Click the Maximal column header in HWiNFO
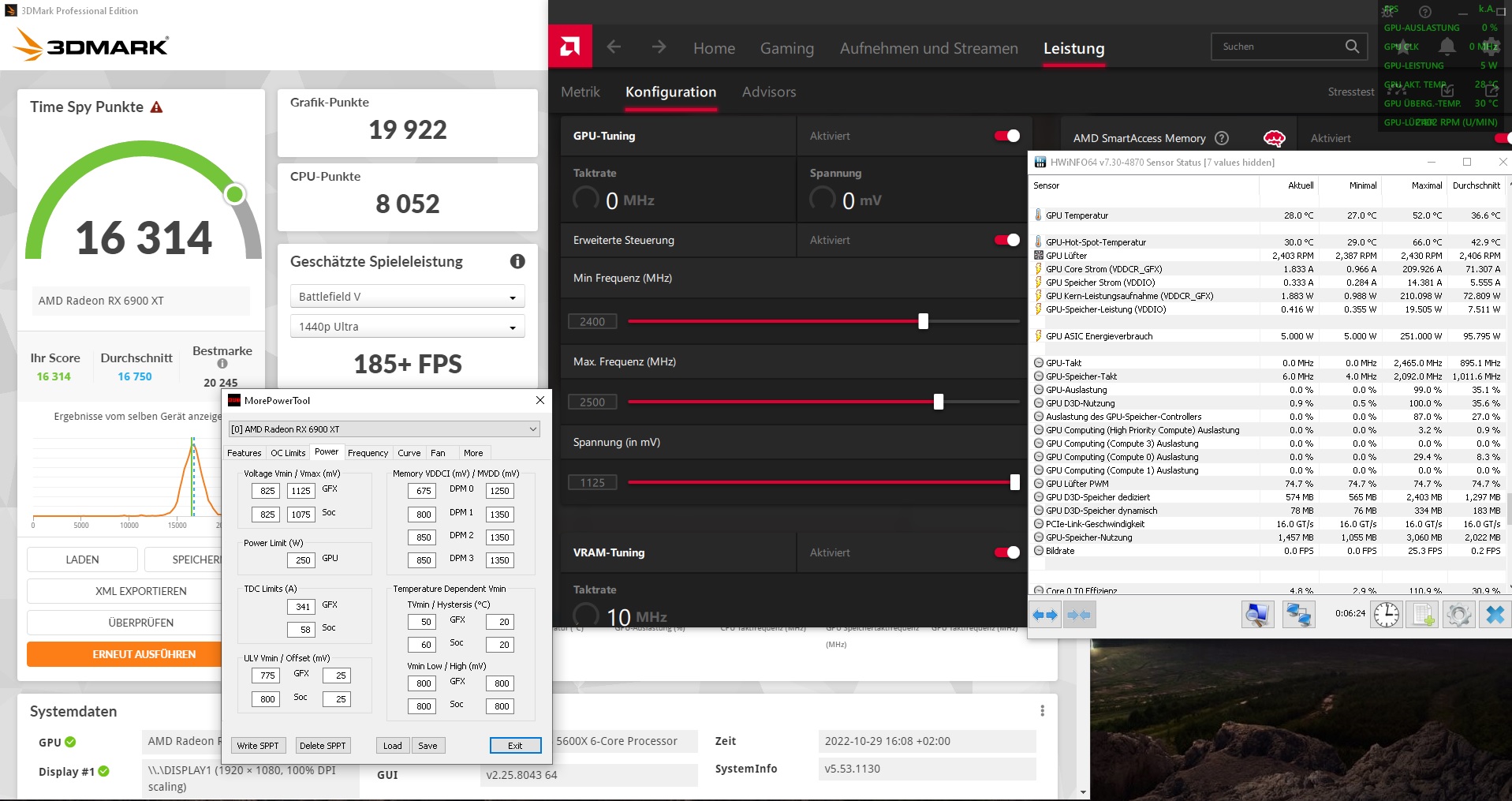 [1426, 185]
